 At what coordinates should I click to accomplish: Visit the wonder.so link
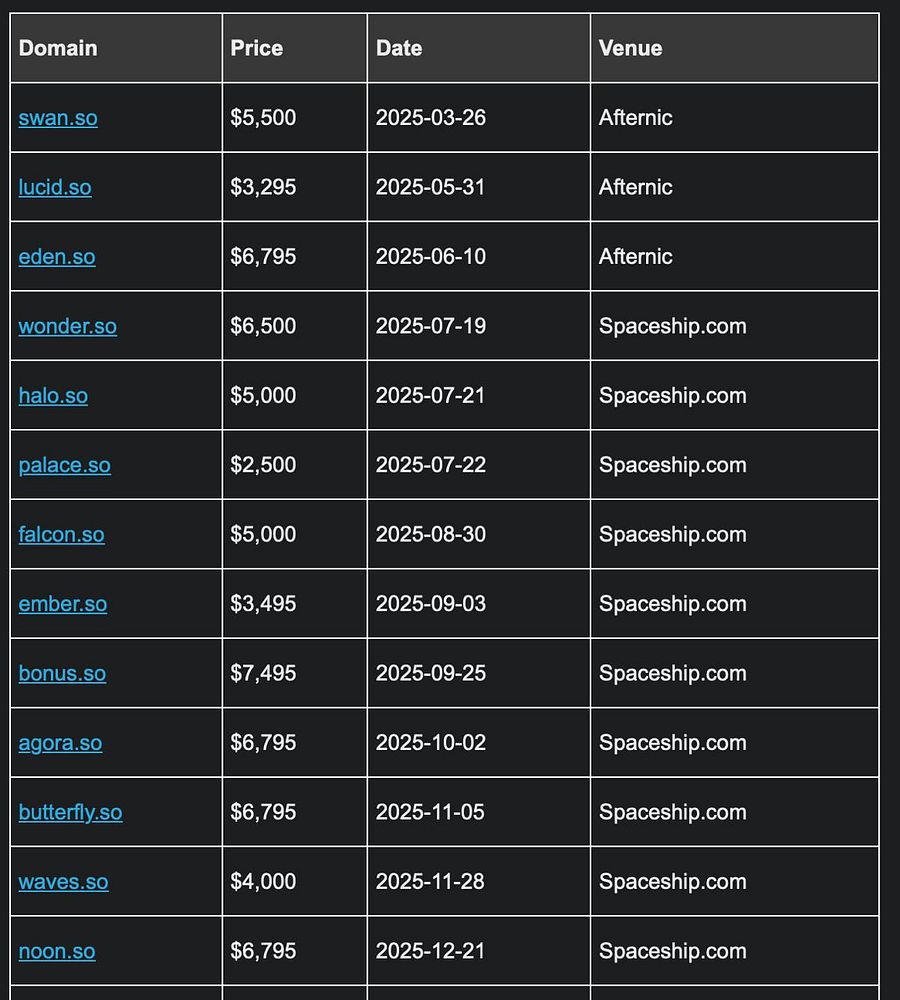coord(68,327)
